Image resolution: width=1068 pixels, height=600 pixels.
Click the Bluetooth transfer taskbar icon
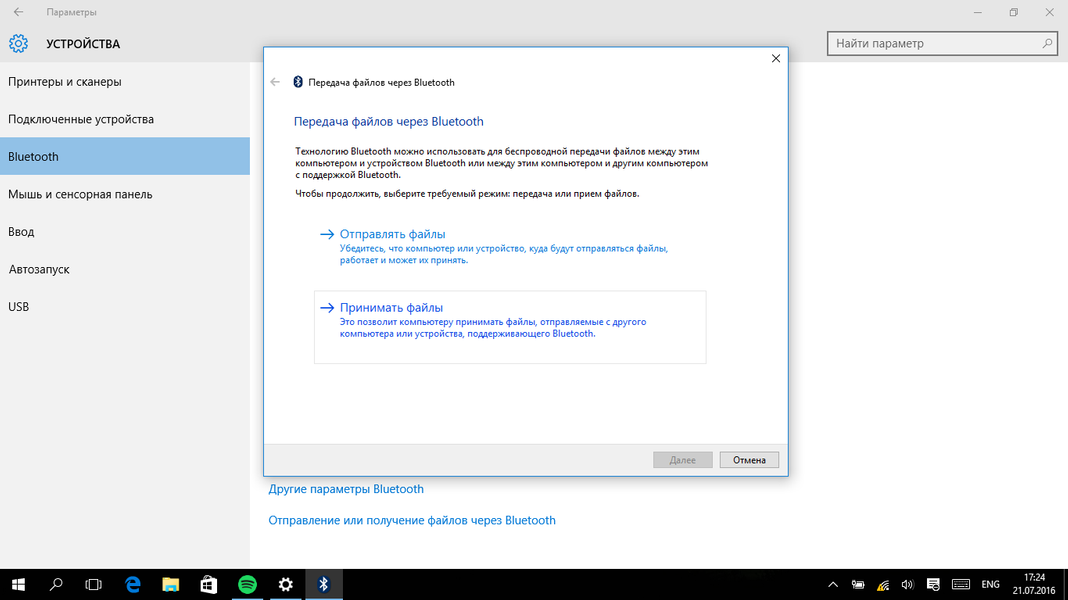pyautogui.click(x=324, y=584)
